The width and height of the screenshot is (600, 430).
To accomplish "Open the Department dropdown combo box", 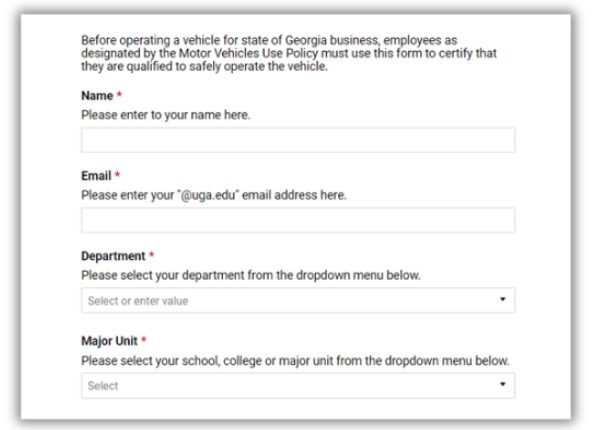I will coord(298,300).
